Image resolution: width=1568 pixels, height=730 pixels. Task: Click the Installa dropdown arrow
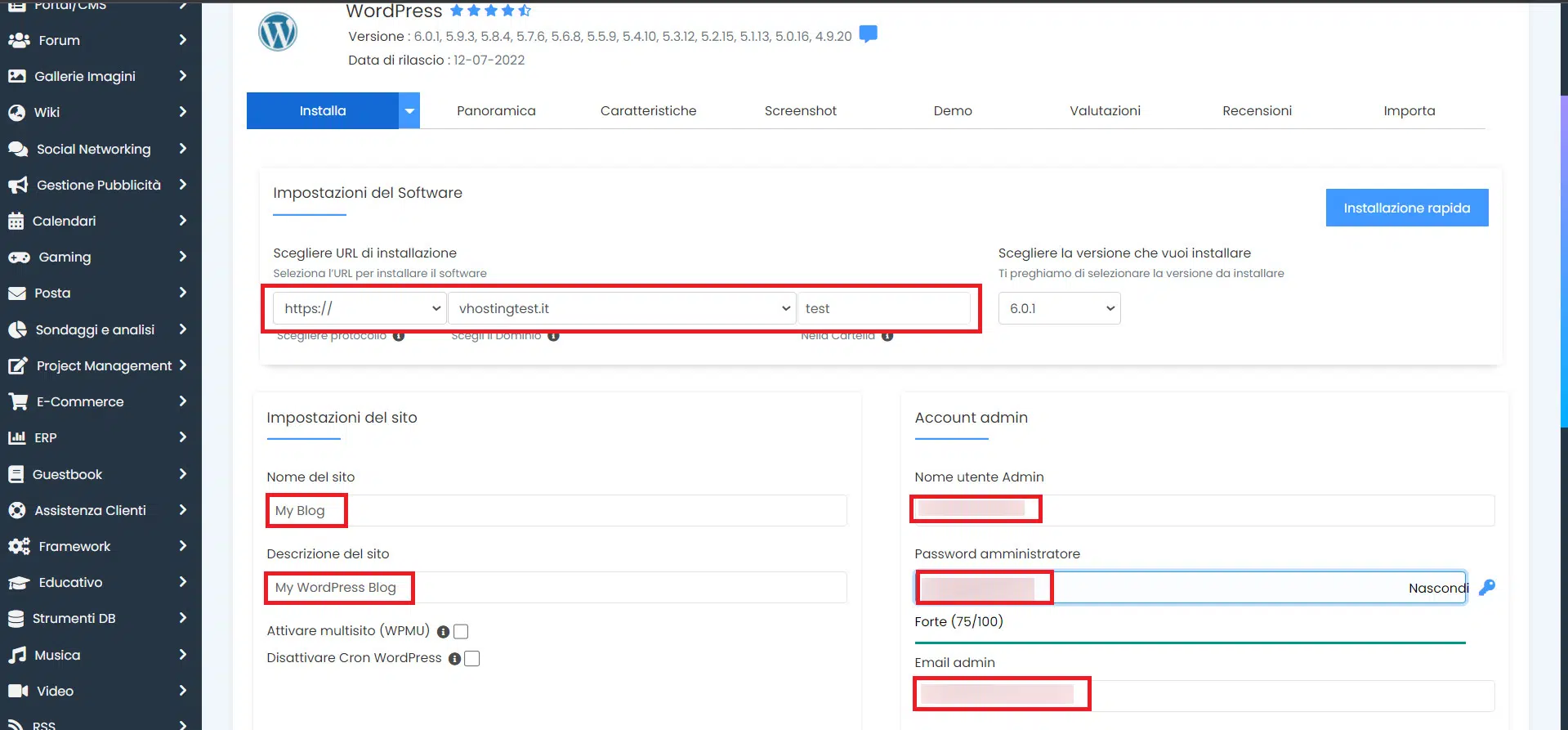point(409,110)
